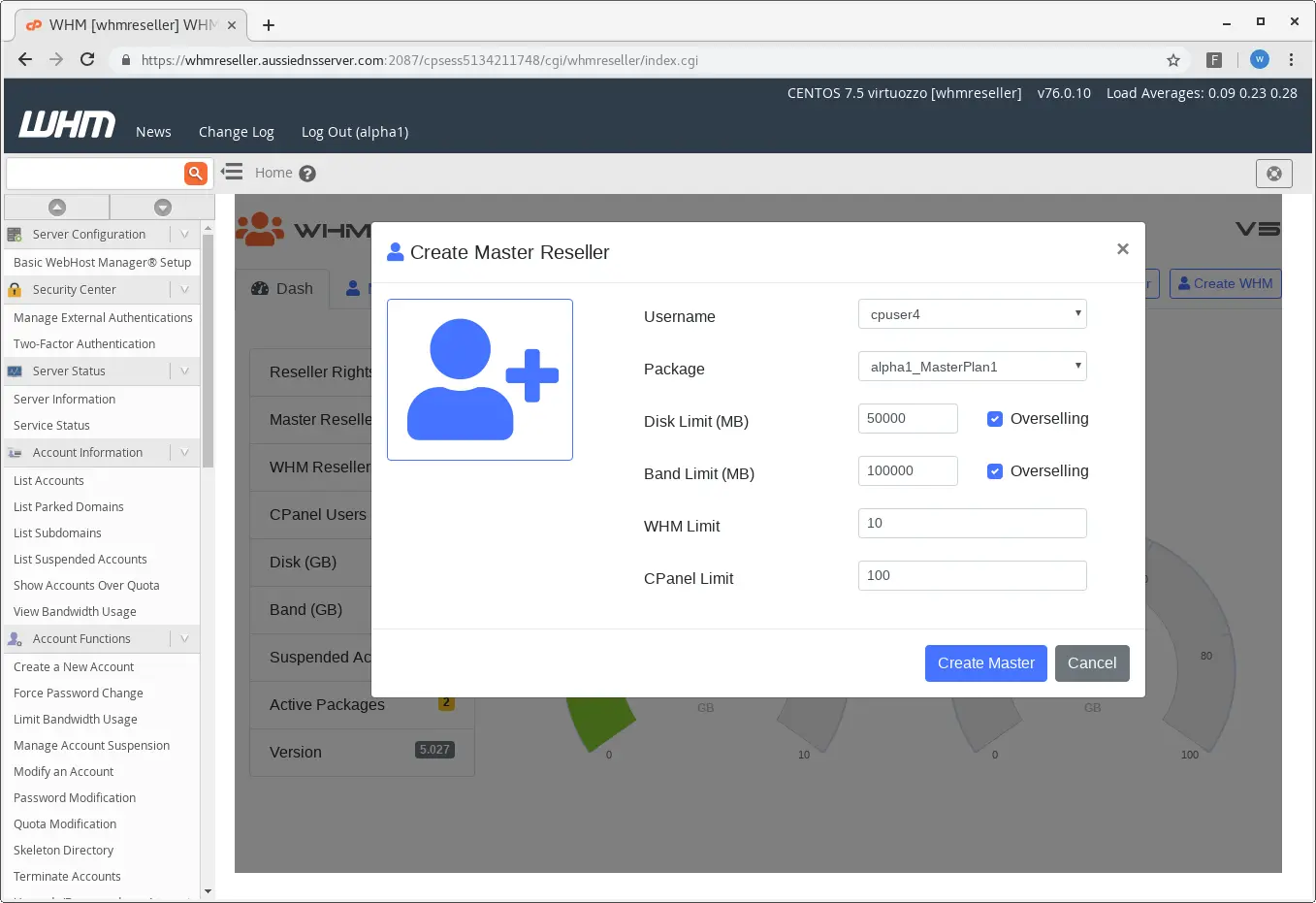Open Create a New Account link
This screenshot has height=903, width=1316.
coord(74,667)
